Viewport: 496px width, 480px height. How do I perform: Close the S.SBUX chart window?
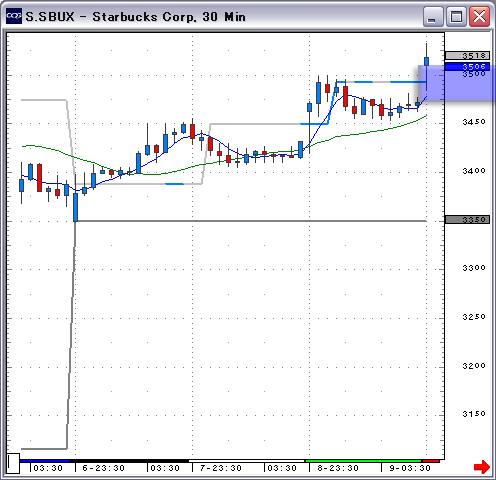pyautogui.click(x=479, y=17)
